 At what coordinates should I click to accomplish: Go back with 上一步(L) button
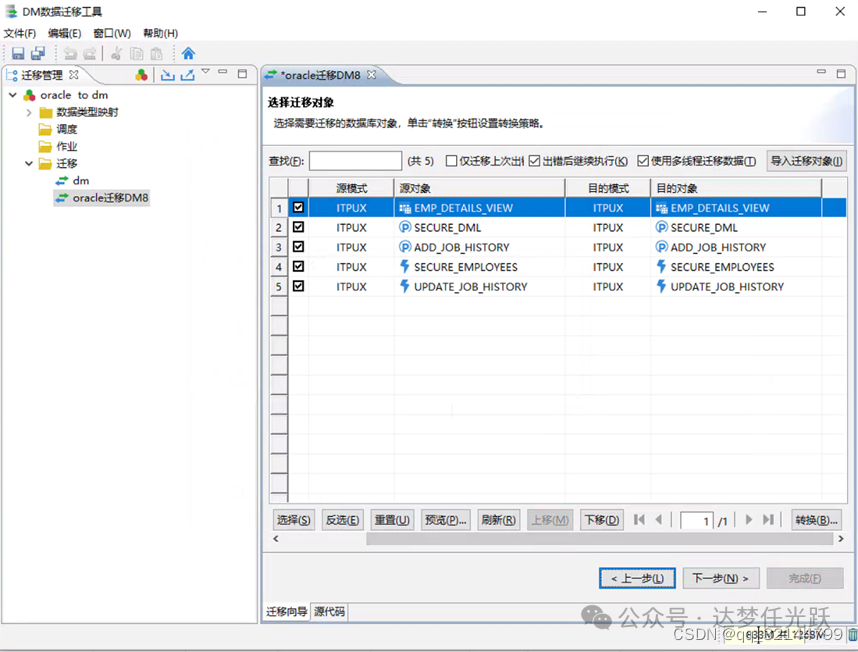[x=637, y=578]
